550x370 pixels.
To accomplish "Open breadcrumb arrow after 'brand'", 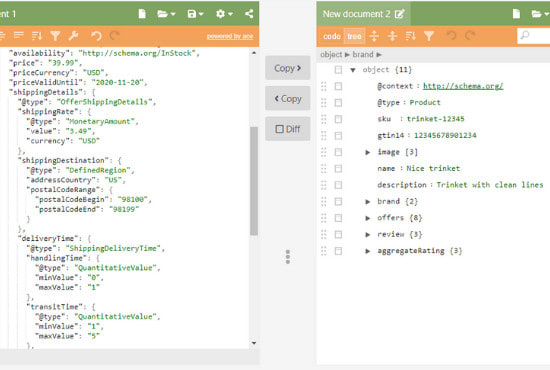I will pos(379,55).
